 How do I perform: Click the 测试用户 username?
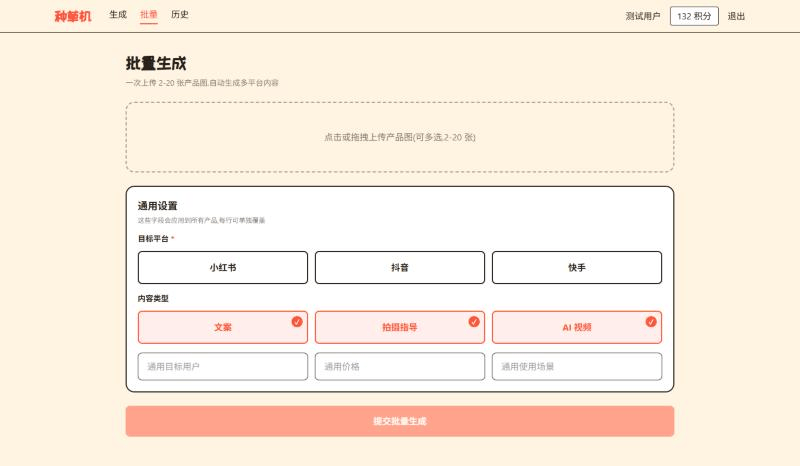tap(643, 16)
